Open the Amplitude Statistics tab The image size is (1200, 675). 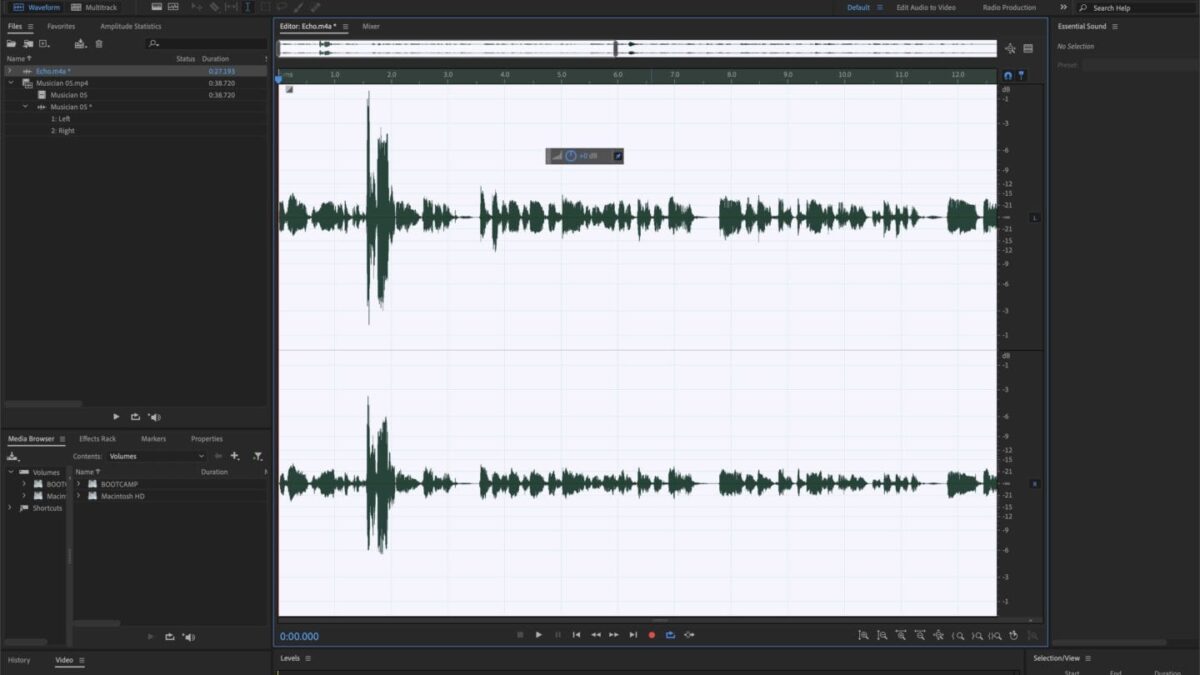click(x=130, y=26)
